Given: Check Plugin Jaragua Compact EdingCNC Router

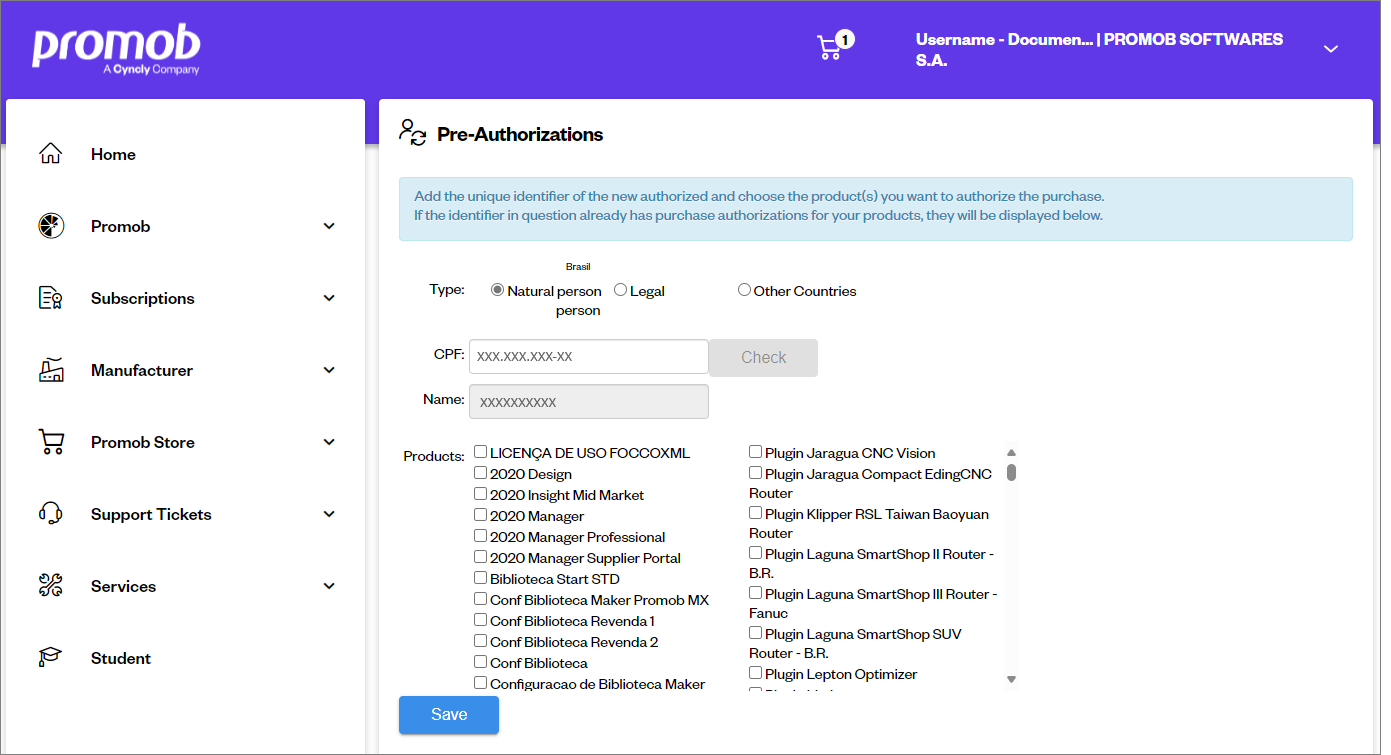Looking at the screenshot, I should (x=756, y=473).
